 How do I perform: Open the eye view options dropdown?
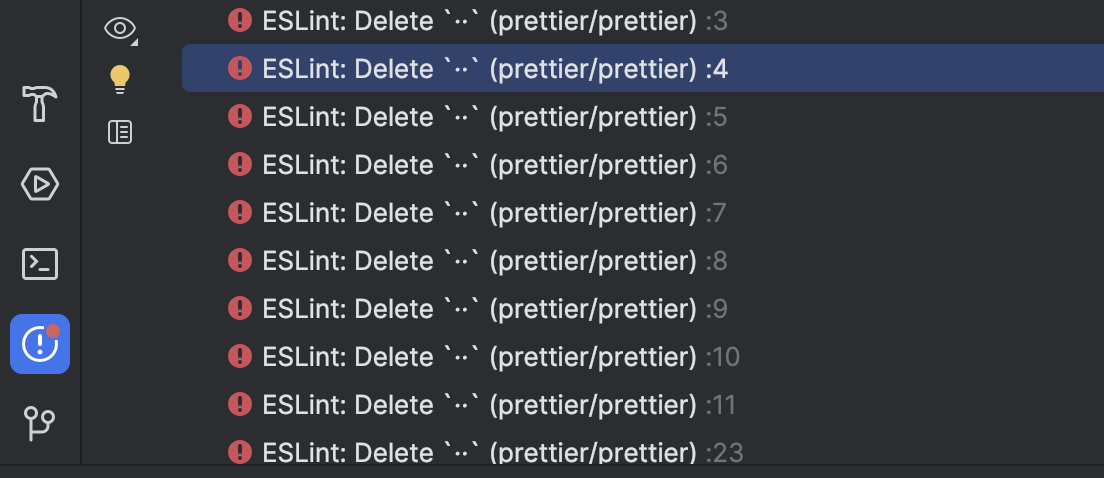pos(120,29)
